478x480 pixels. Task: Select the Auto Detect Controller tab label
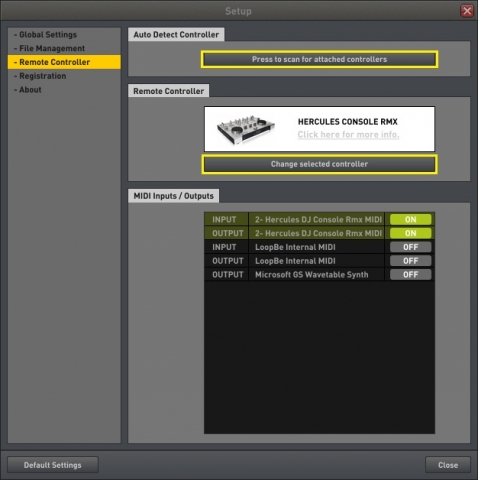click(176, 35)
